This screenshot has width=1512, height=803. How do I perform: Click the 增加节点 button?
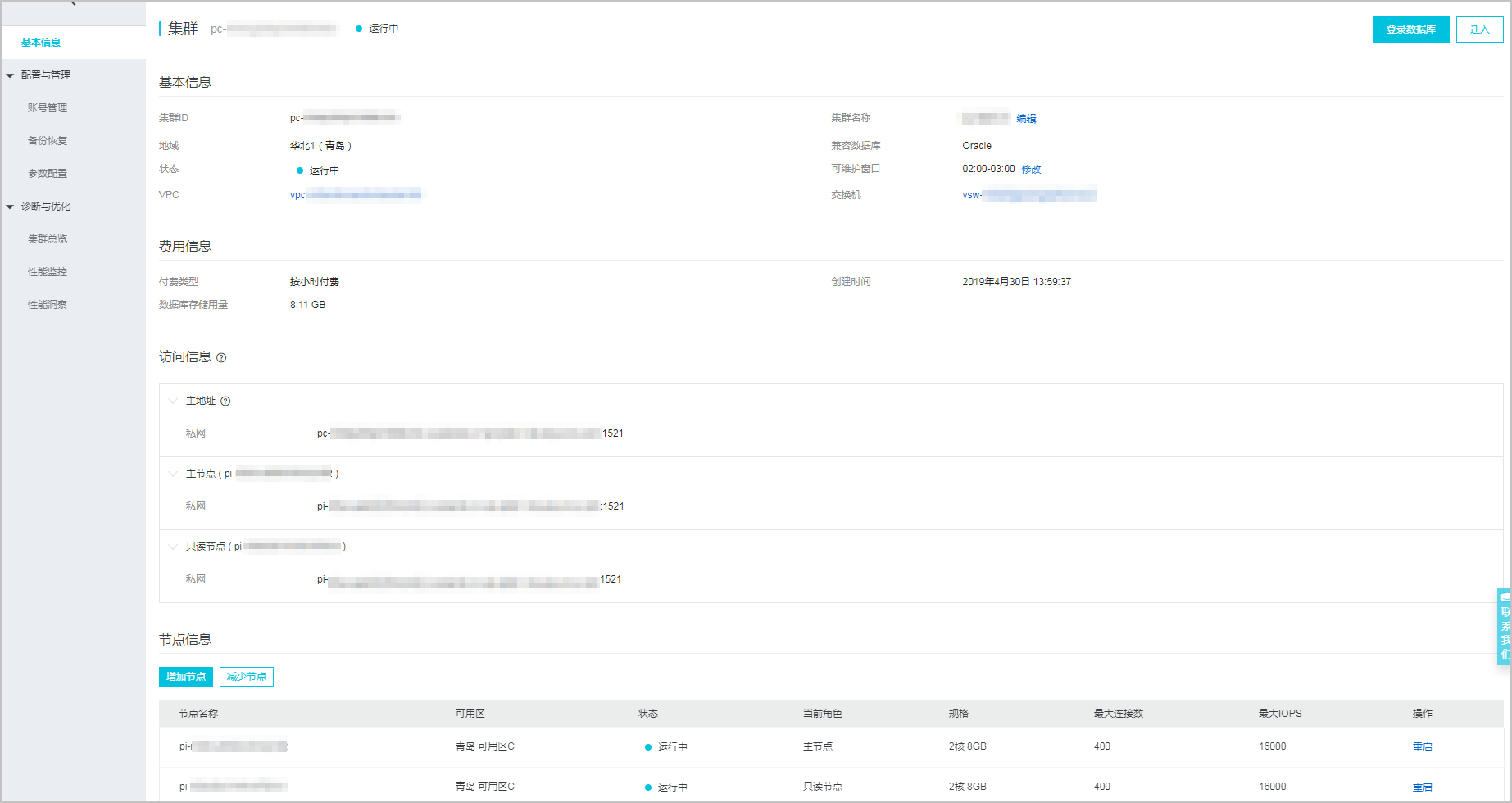(x=186, y=677)
